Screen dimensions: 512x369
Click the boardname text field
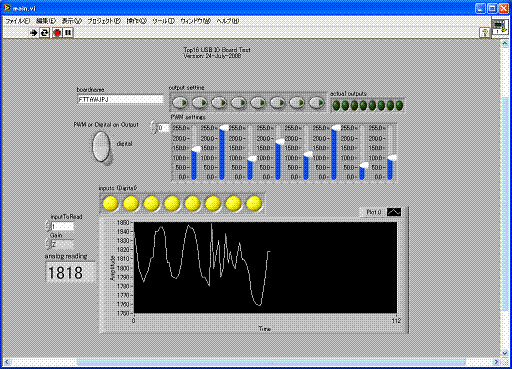pyautogui.click(x=120, y=99)
